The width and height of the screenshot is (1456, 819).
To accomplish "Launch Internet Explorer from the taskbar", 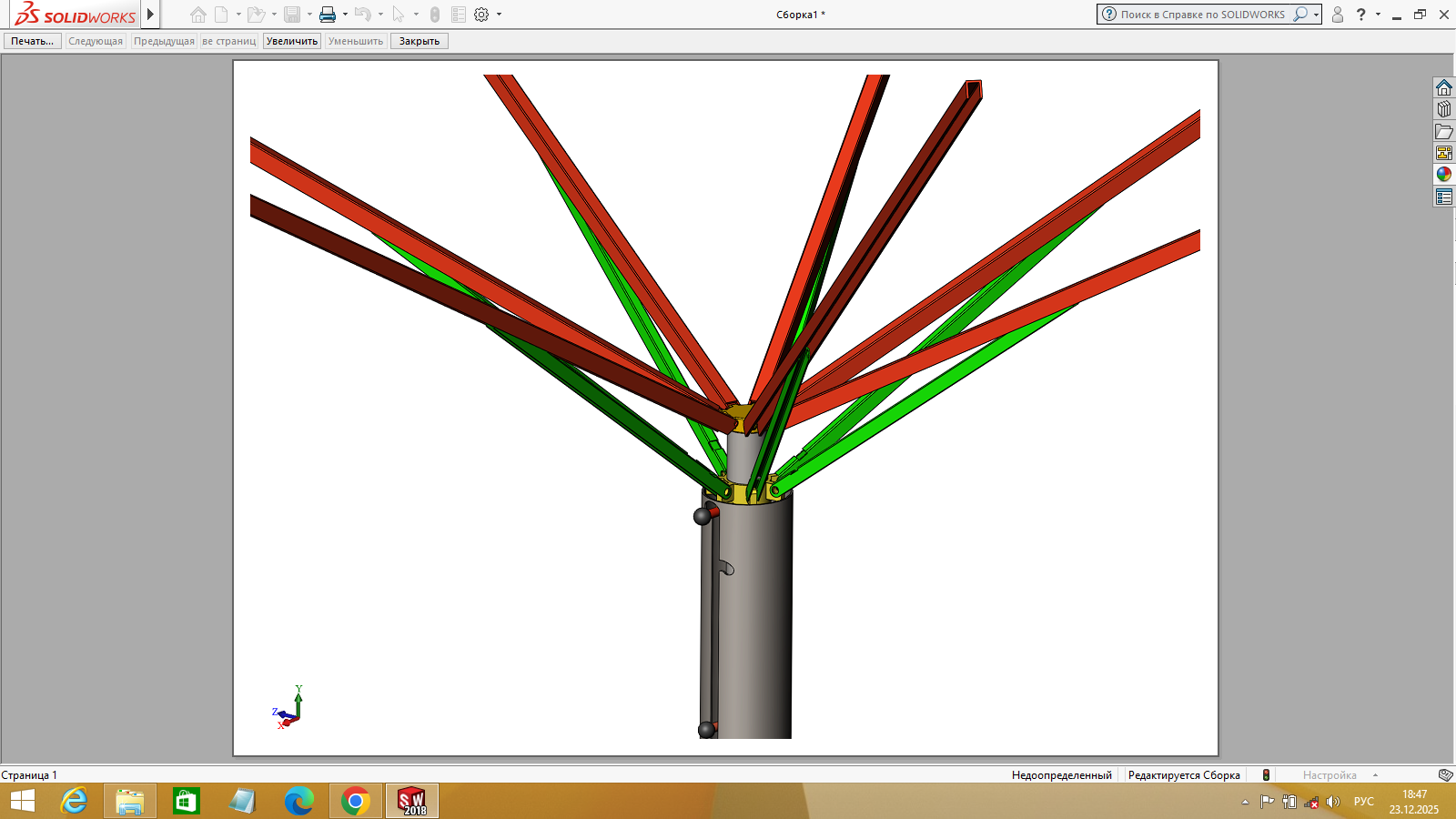I will click(x=74, y=801).
